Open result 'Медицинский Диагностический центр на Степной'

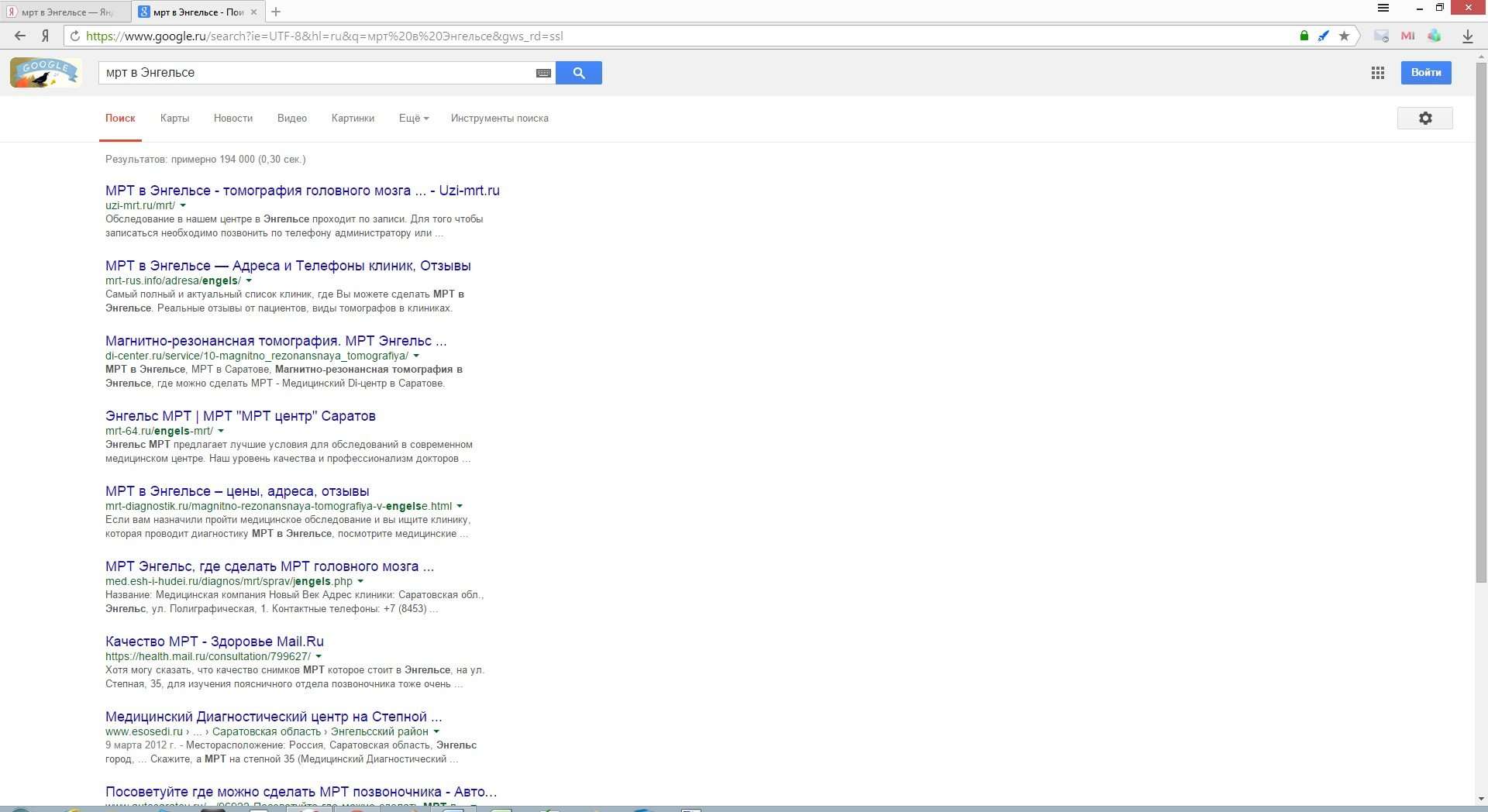[x=274, y=717]
